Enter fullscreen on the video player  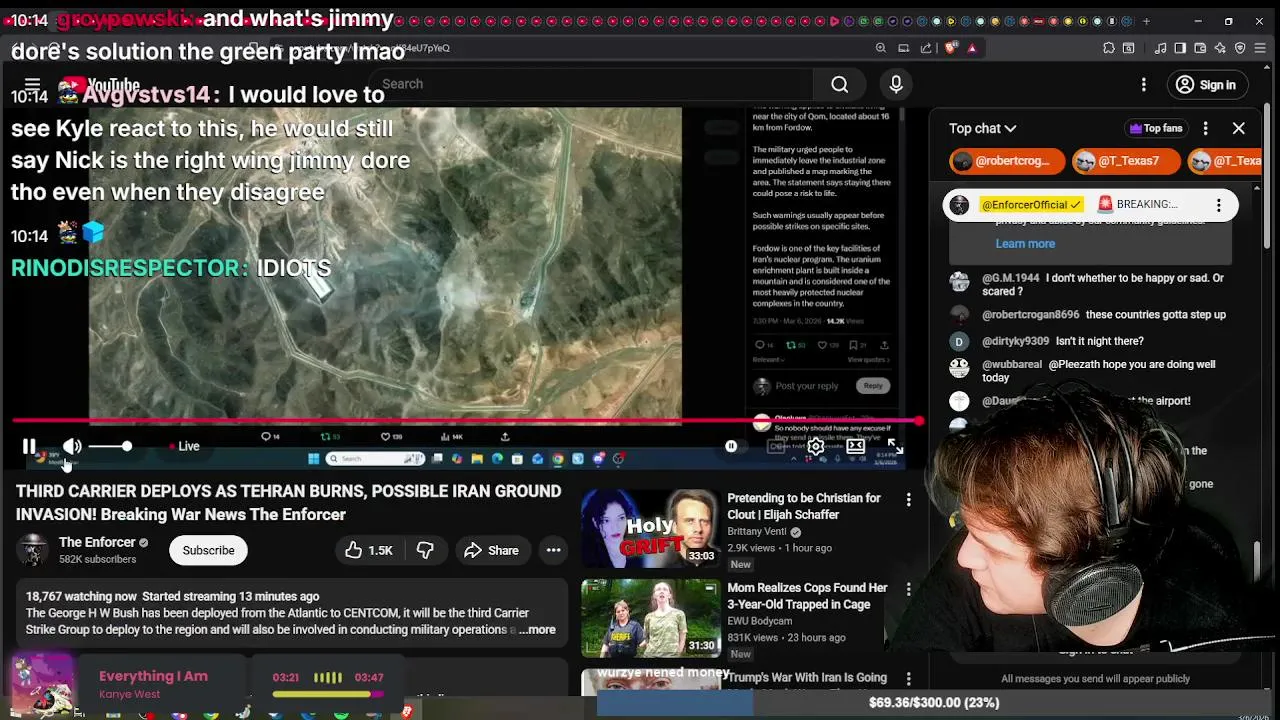pyautogui.click(x=895, y=446)
